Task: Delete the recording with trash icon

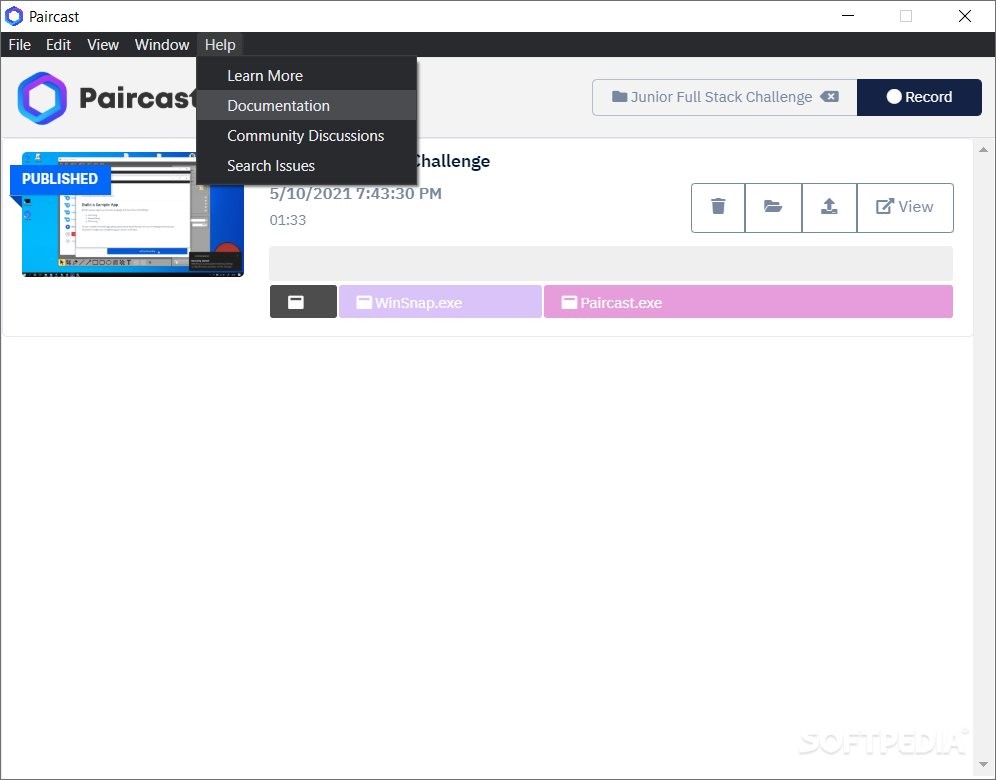Action: coord(718,207)
